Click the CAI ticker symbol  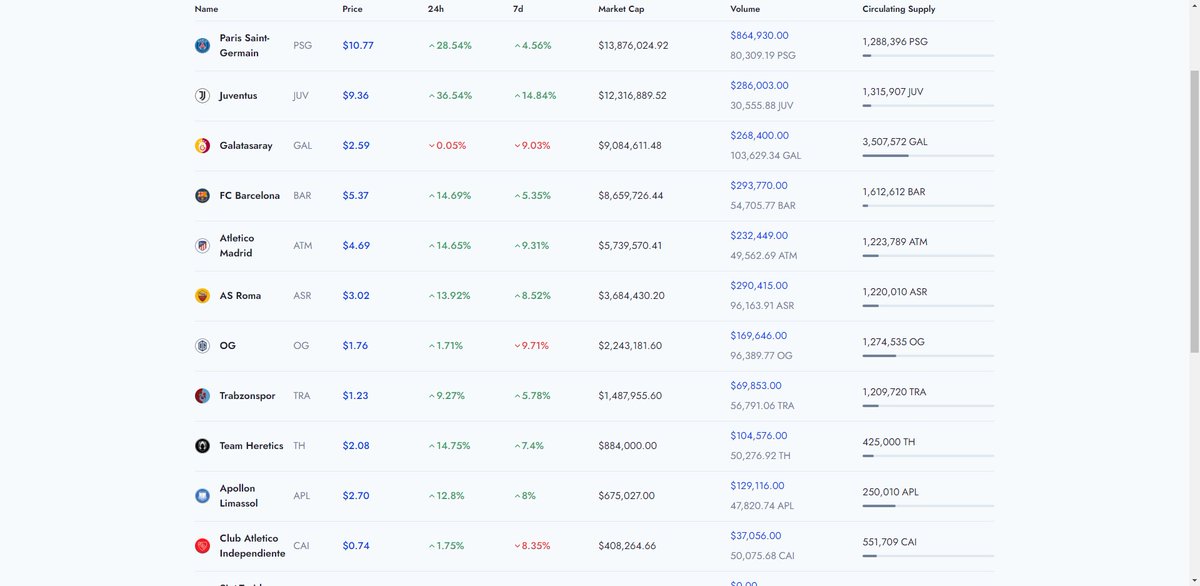301,546
